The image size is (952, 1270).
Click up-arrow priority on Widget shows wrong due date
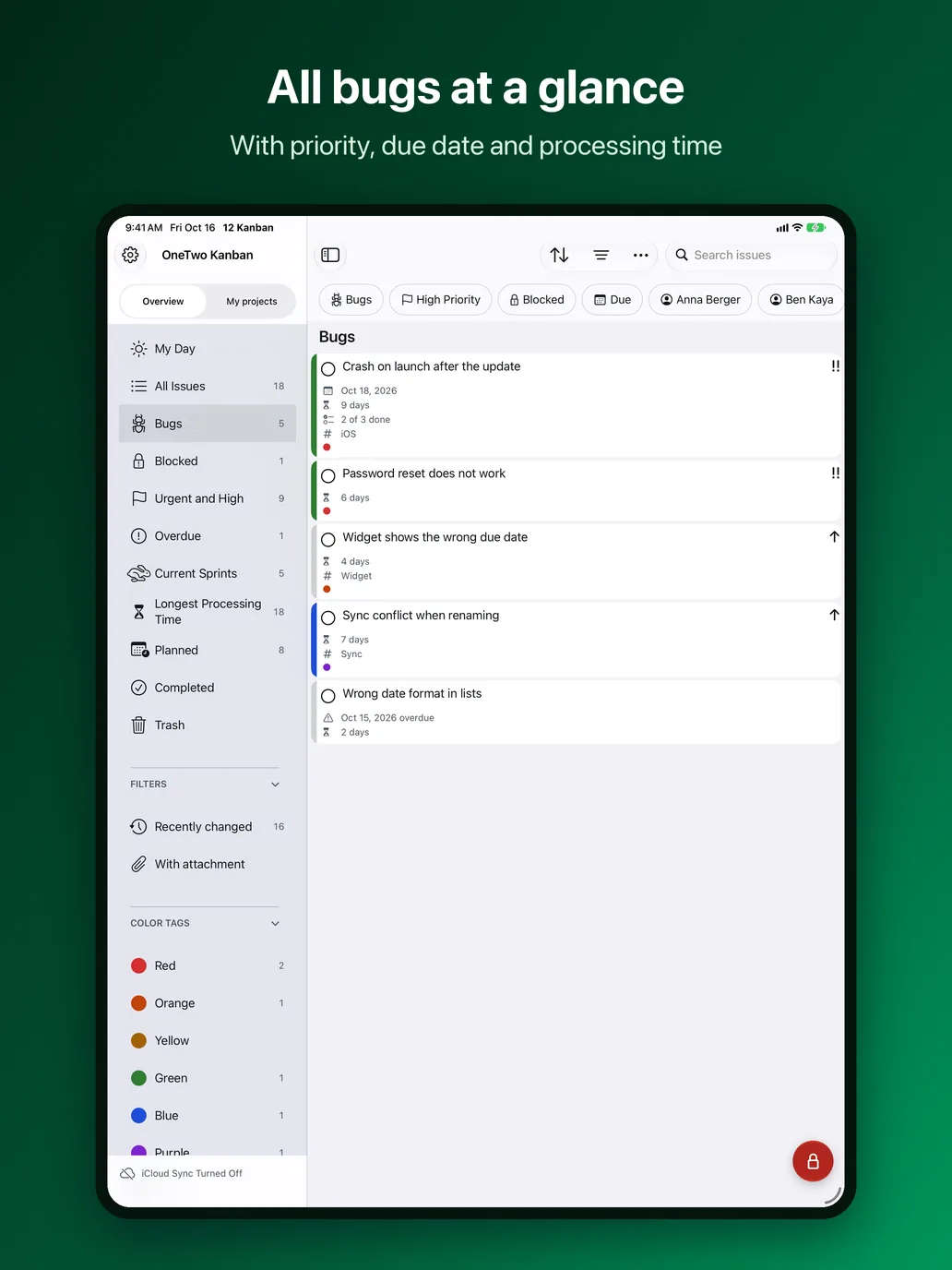pyautogui.click(x=834, y=536)
